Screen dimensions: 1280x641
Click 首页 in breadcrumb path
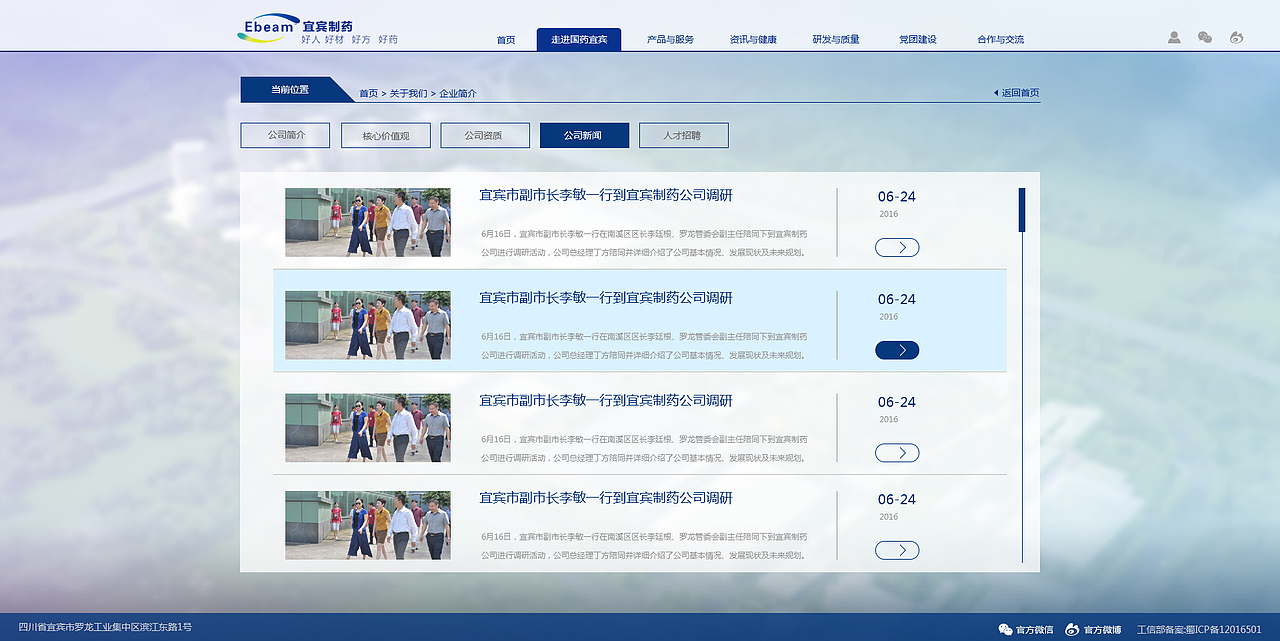(x=368, y=93)
